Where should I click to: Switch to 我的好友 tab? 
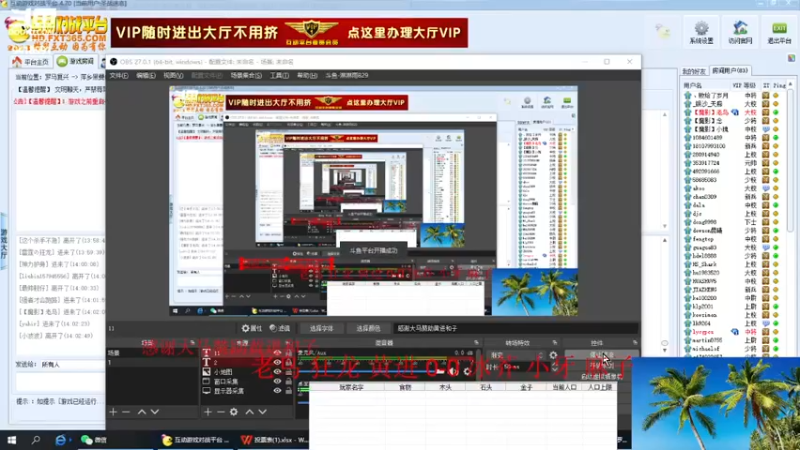[694, 71]
